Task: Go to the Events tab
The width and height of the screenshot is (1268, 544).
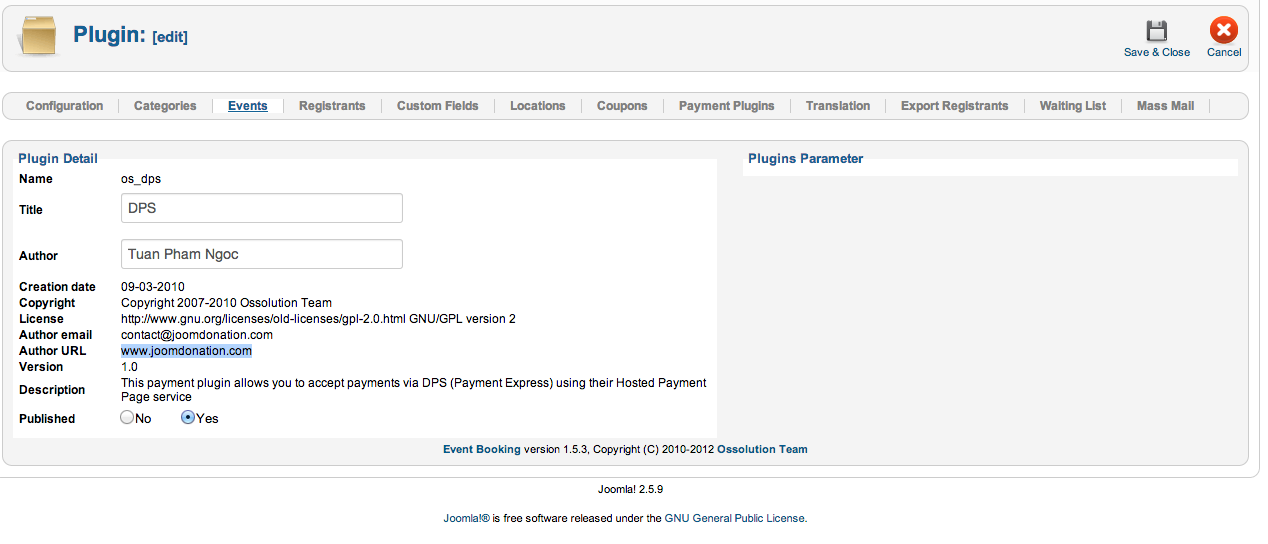Action: tap(247, 106)
